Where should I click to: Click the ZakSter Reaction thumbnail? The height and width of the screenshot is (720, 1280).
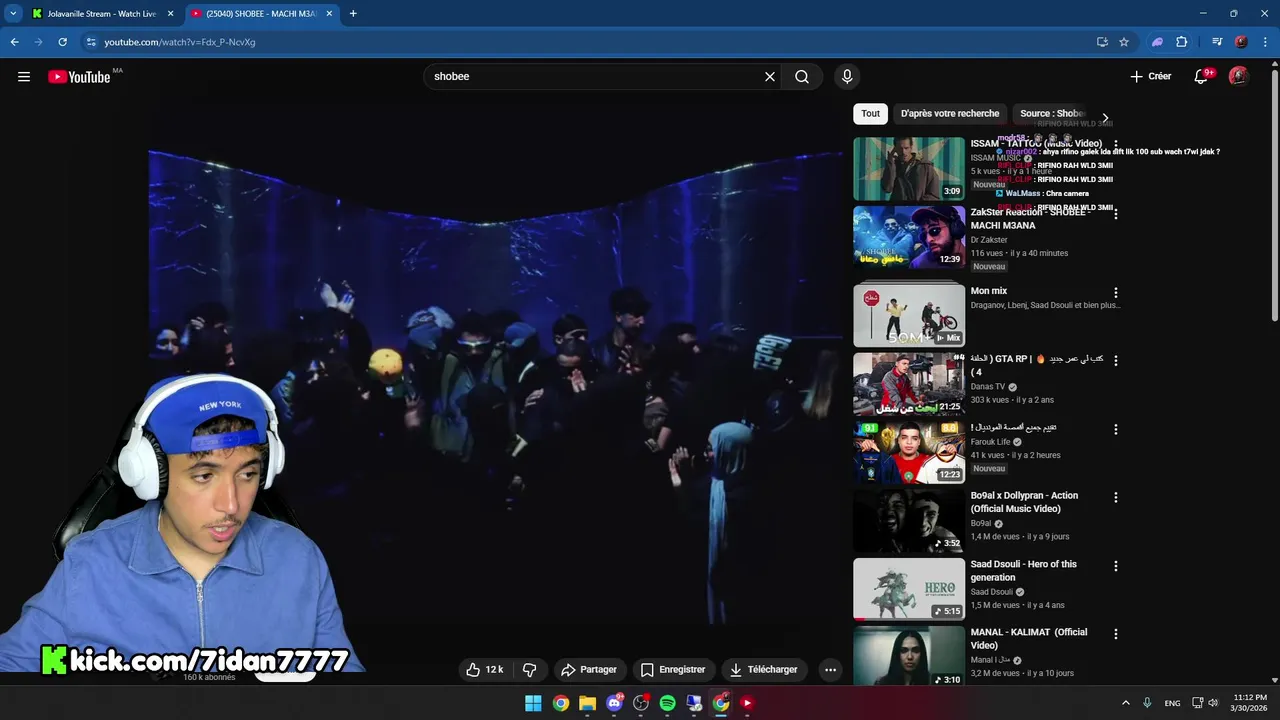(x=909, y=237)
